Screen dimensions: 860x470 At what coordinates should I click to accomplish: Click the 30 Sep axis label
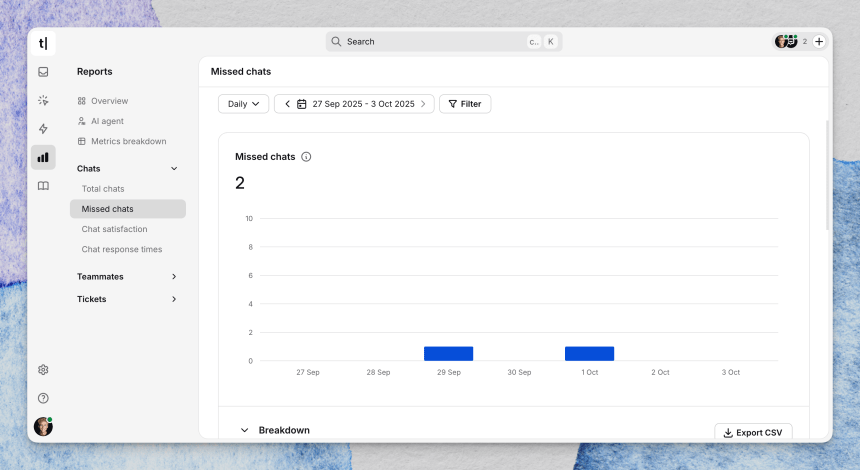coord(519,372)
